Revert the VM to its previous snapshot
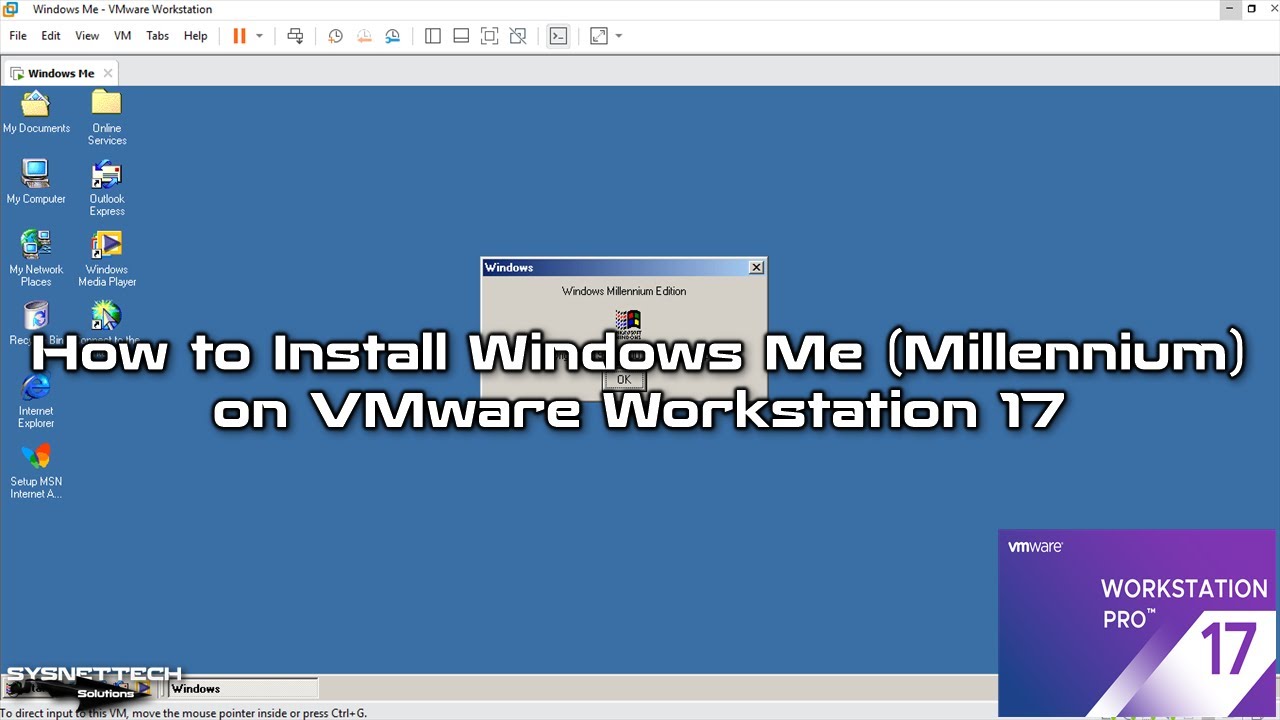Image resolution: width=1280 pixels, height=720 pixels. pos(364,36)
